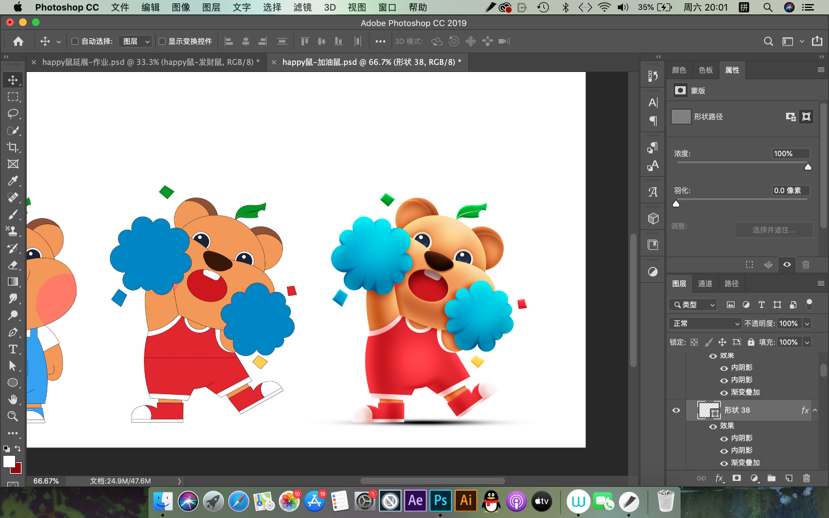
Task: Click the foreground color swatch
Action: click(x=8, y=461)
